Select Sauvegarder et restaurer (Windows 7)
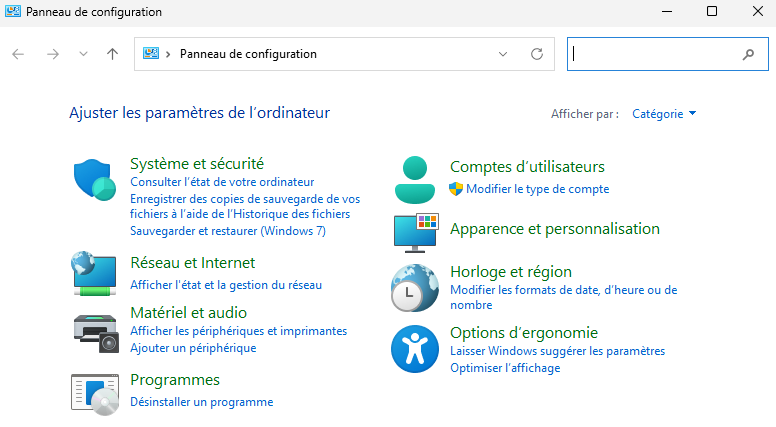This screenshot has width=776, height=427. [228, 231]
